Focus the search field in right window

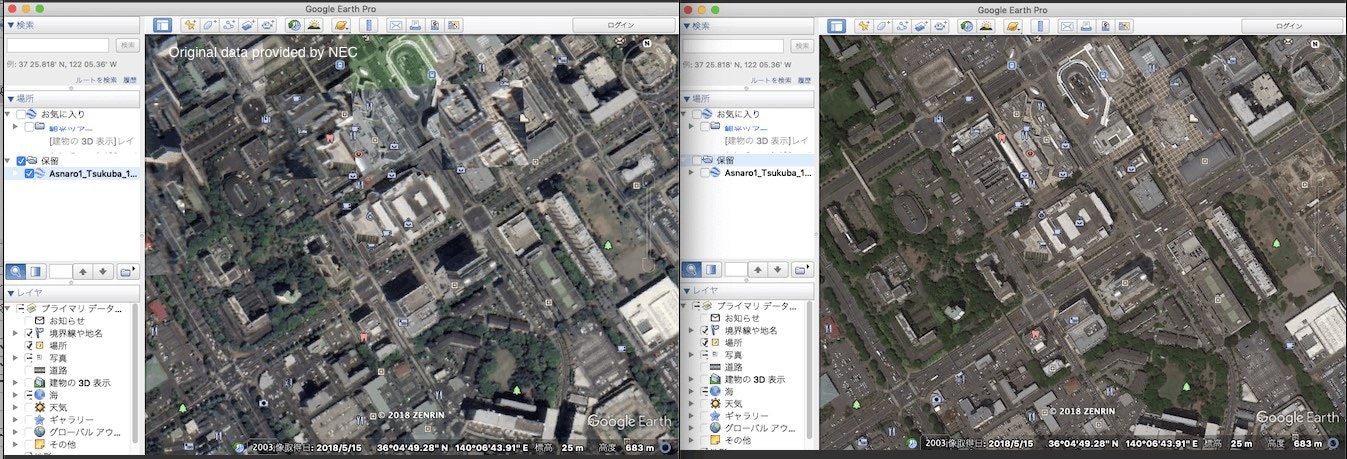(732, 45)
